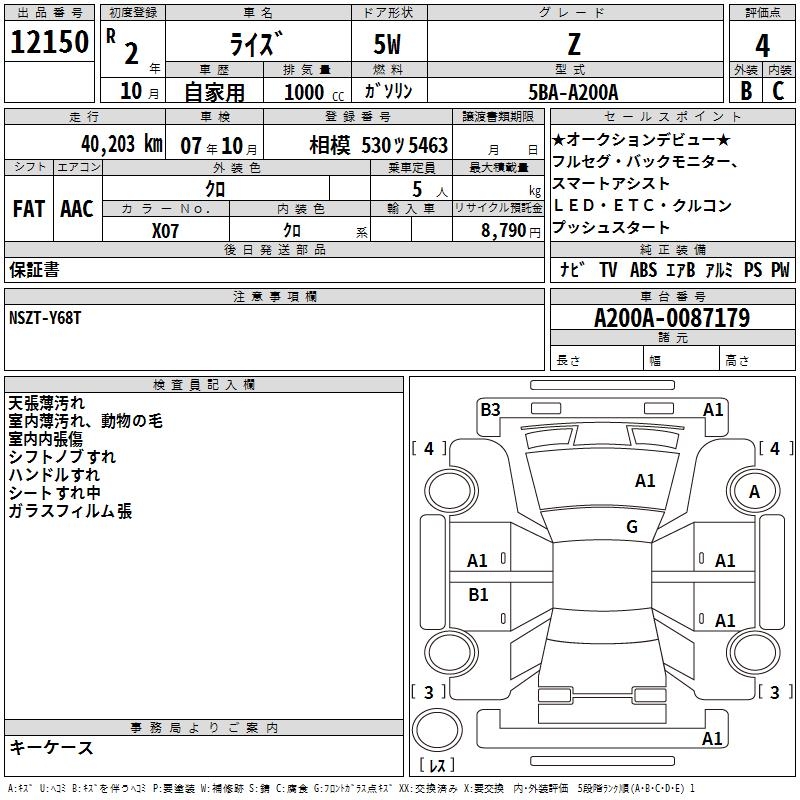
Task: Select the header "注意事項欄"
Action: click(x=274, y=296)
